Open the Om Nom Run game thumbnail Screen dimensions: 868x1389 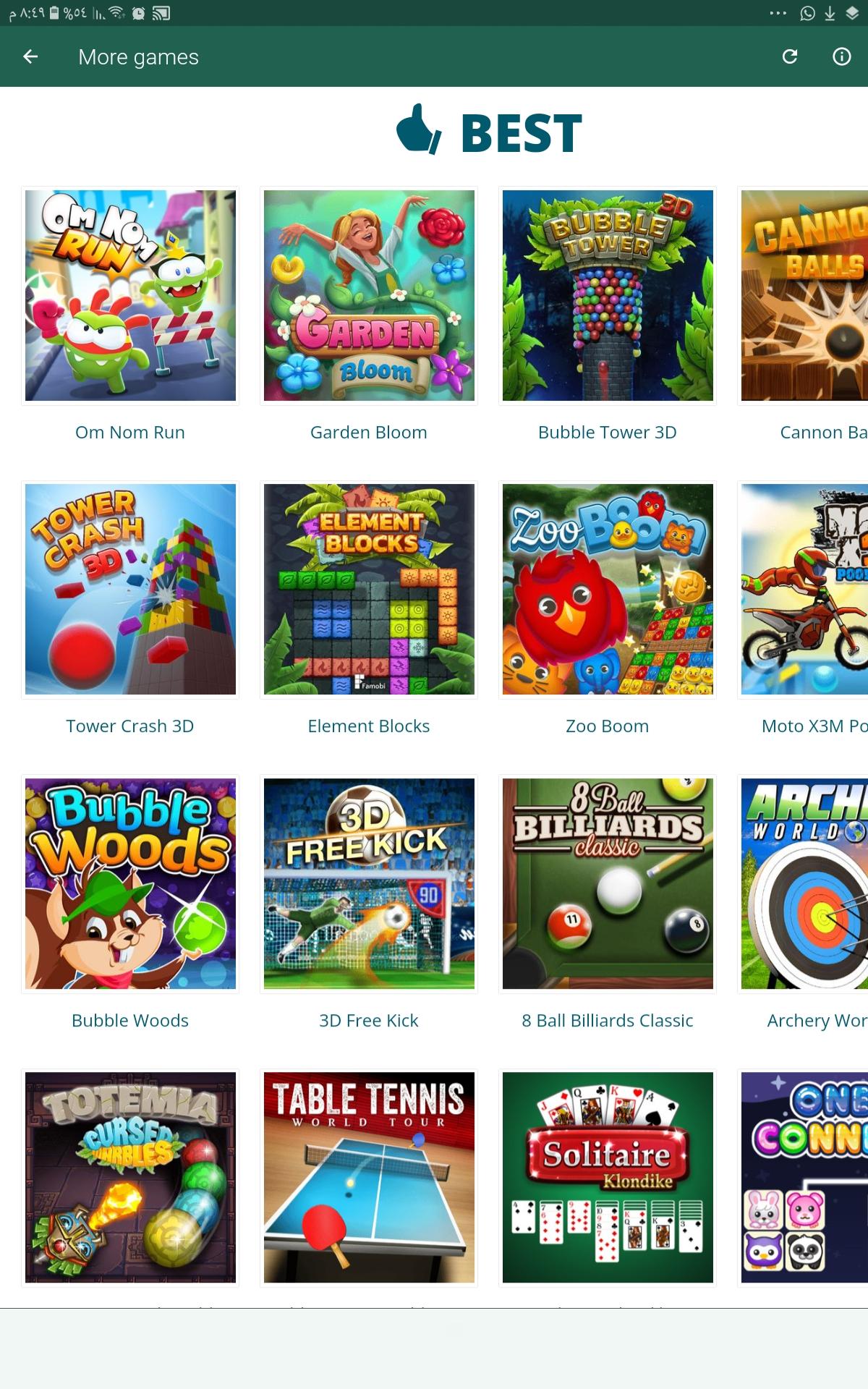pyautogui.click(x=130, y=295)
